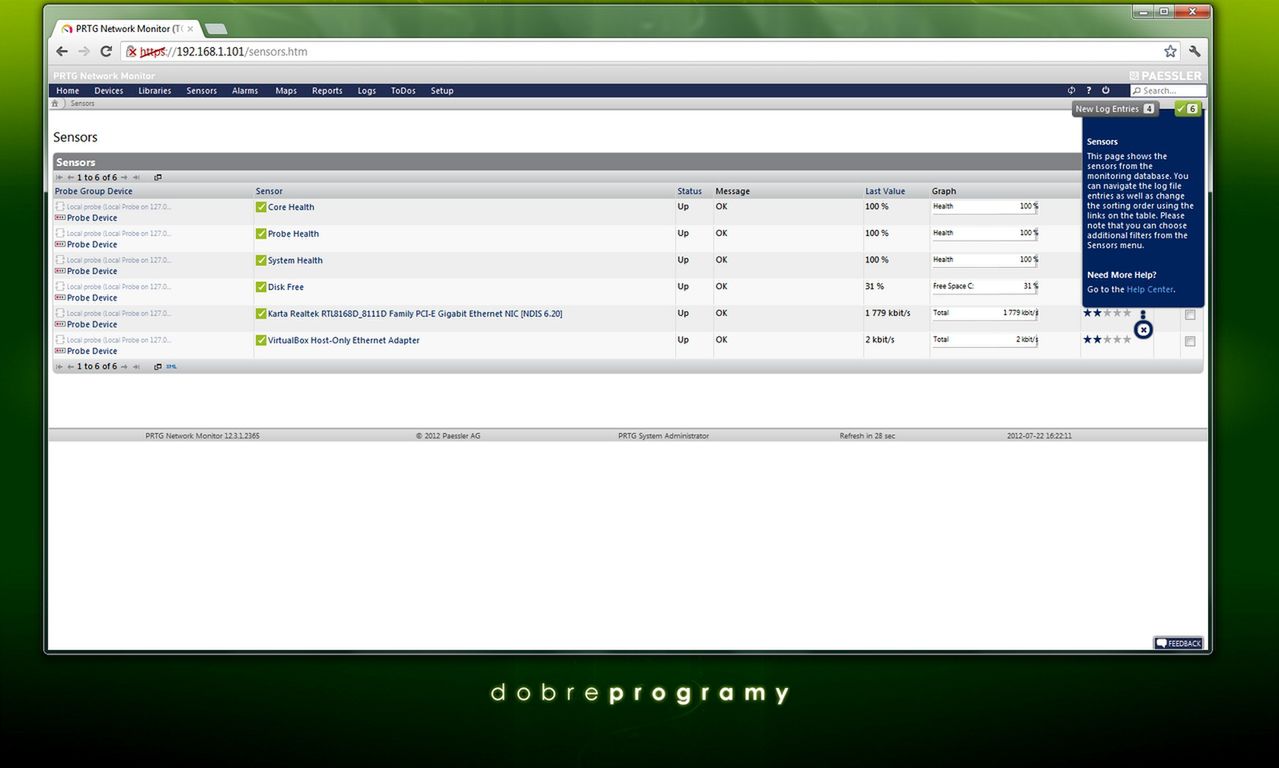This screenshot has width=1279, height=768.
Task: Click the green status checkmark beside Probe Health
Action: [261, 234]
